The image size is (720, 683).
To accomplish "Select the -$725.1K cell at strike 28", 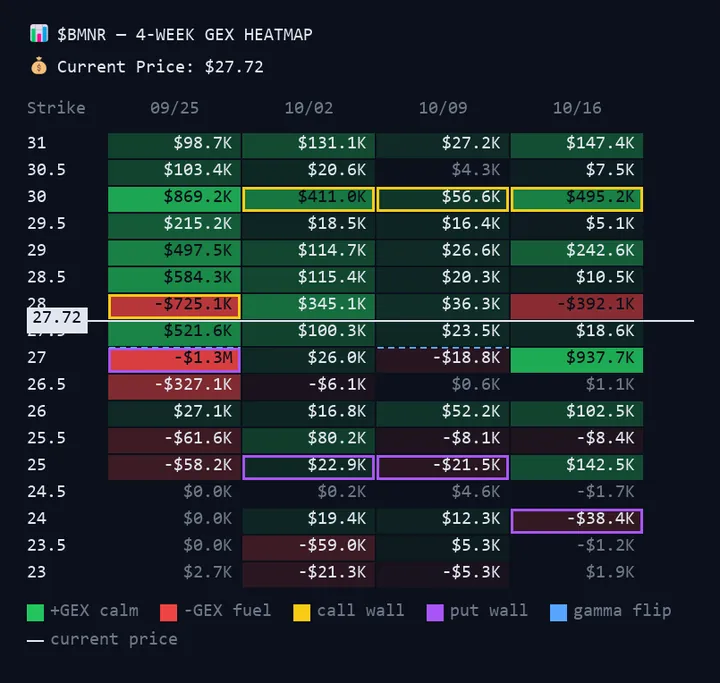I will pos(174,306).
